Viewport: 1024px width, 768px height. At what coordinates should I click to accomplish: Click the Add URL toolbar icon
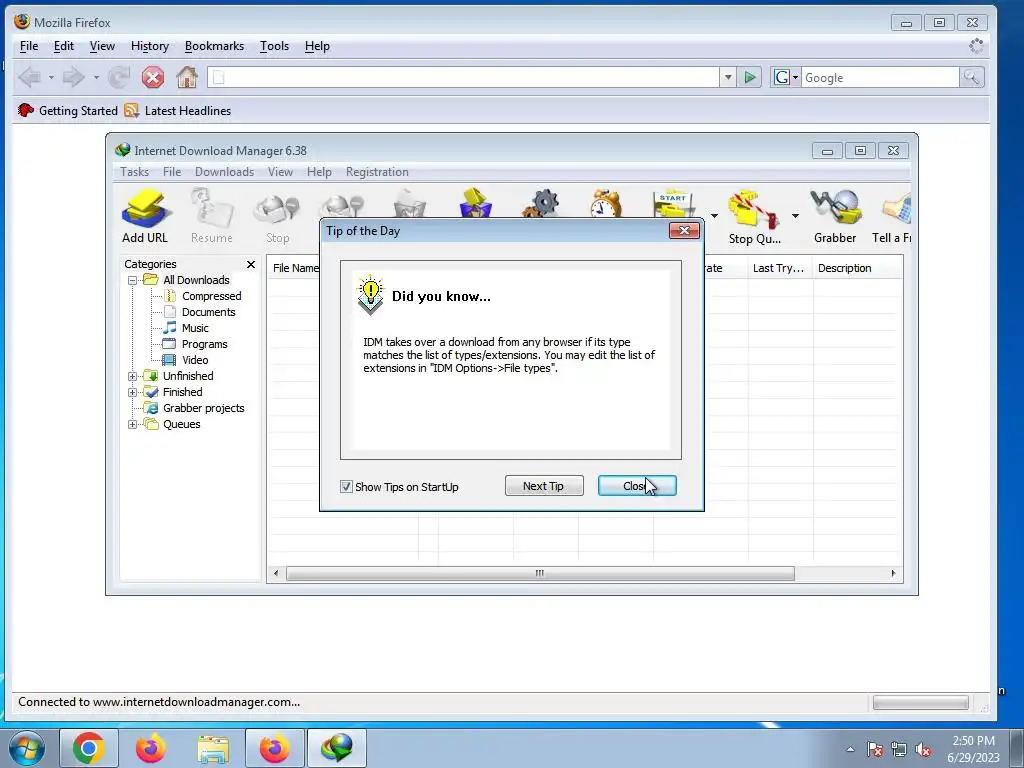pyautogui.click(x=145, y=216)
